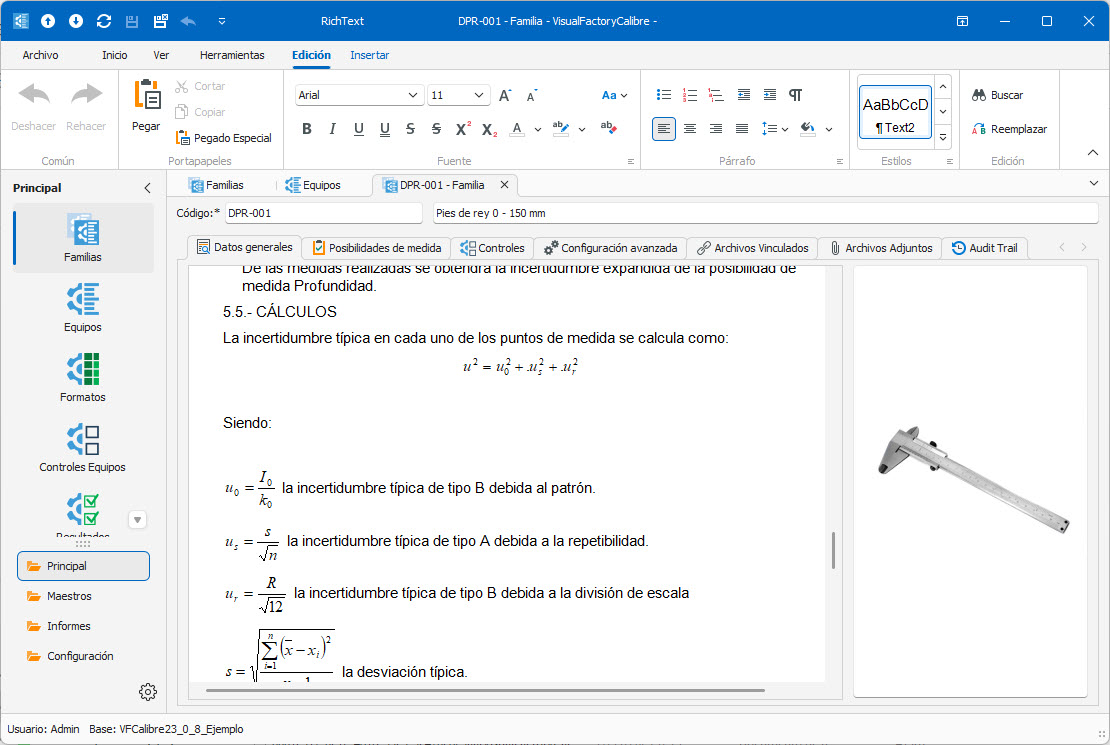Toggle strikethrough formatting
The height and width of the screenshot is (745, 1110).
411,129
